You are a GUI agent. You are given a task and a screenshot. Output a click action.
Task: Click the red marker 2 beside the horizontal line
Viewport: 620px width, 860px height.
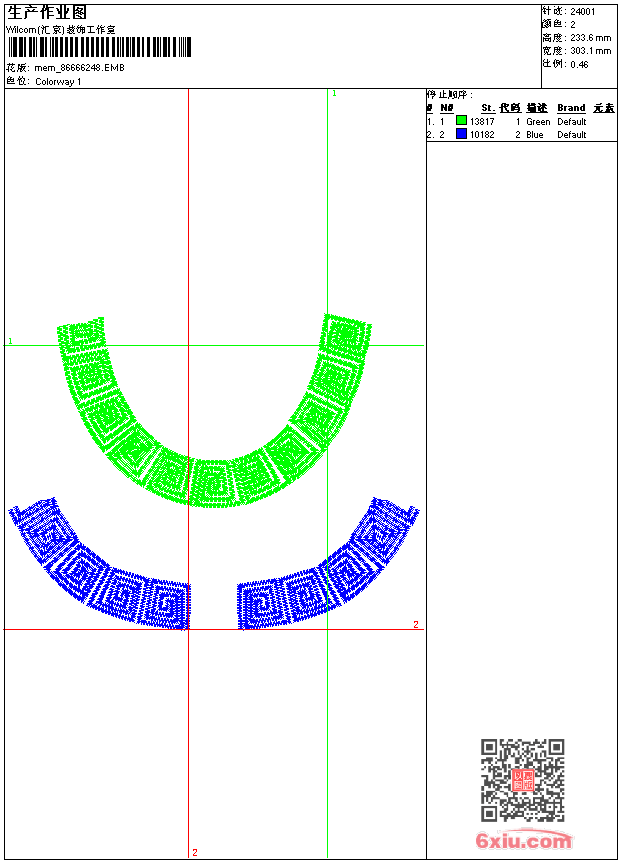416,624
